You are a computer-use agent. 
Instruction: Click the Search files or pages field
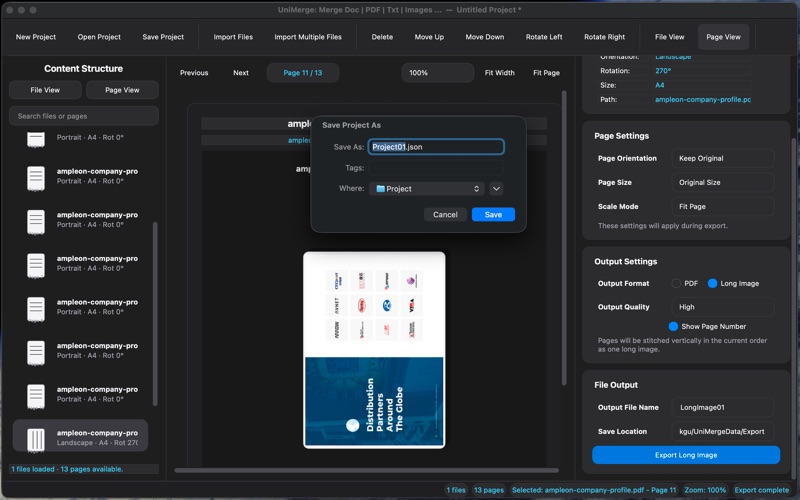84,116
